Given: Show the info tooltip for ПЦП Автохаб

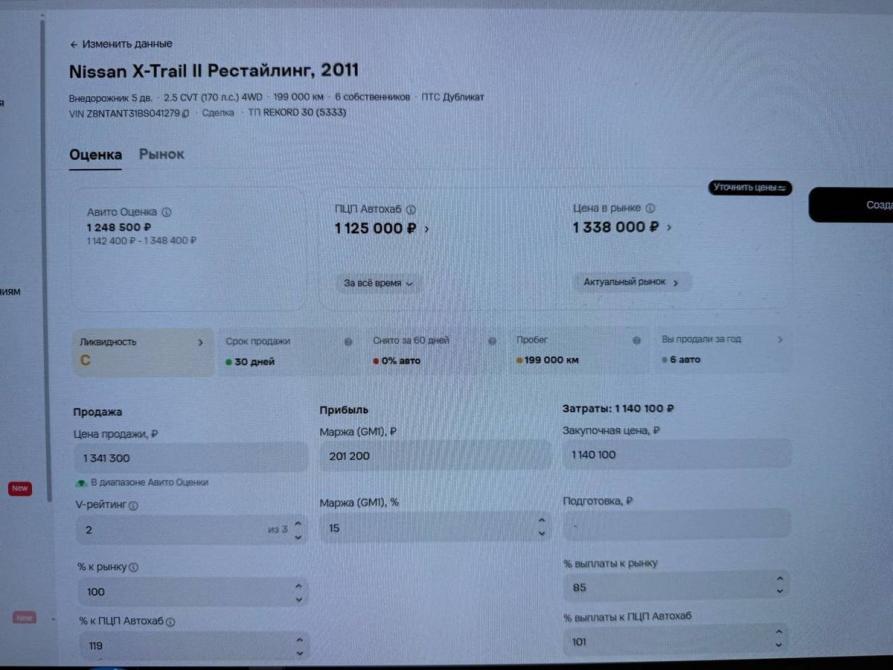Looking at the screenshot, I should [411, 210].
